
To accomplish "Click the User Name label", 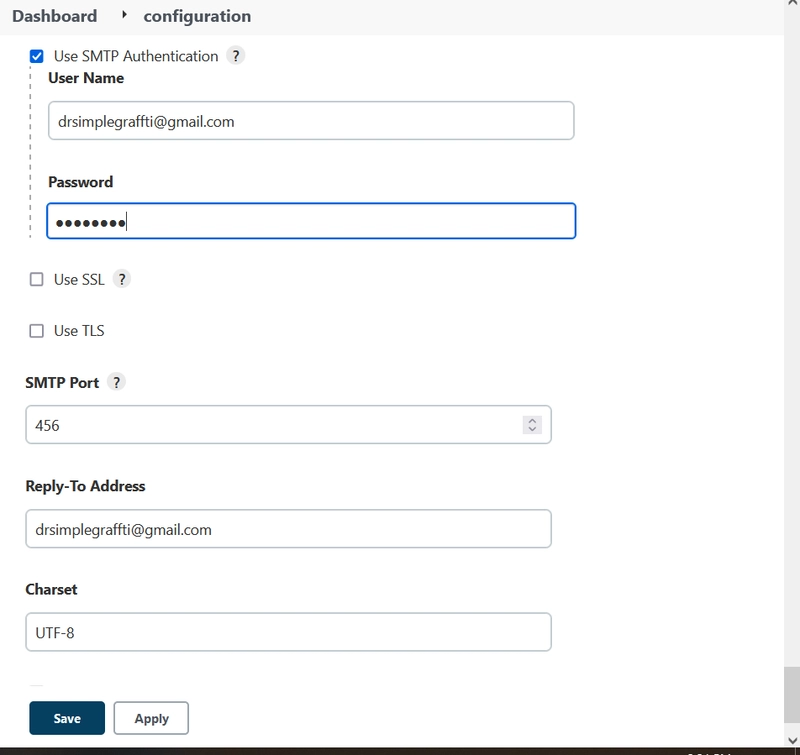I will [x=86, y=78].
